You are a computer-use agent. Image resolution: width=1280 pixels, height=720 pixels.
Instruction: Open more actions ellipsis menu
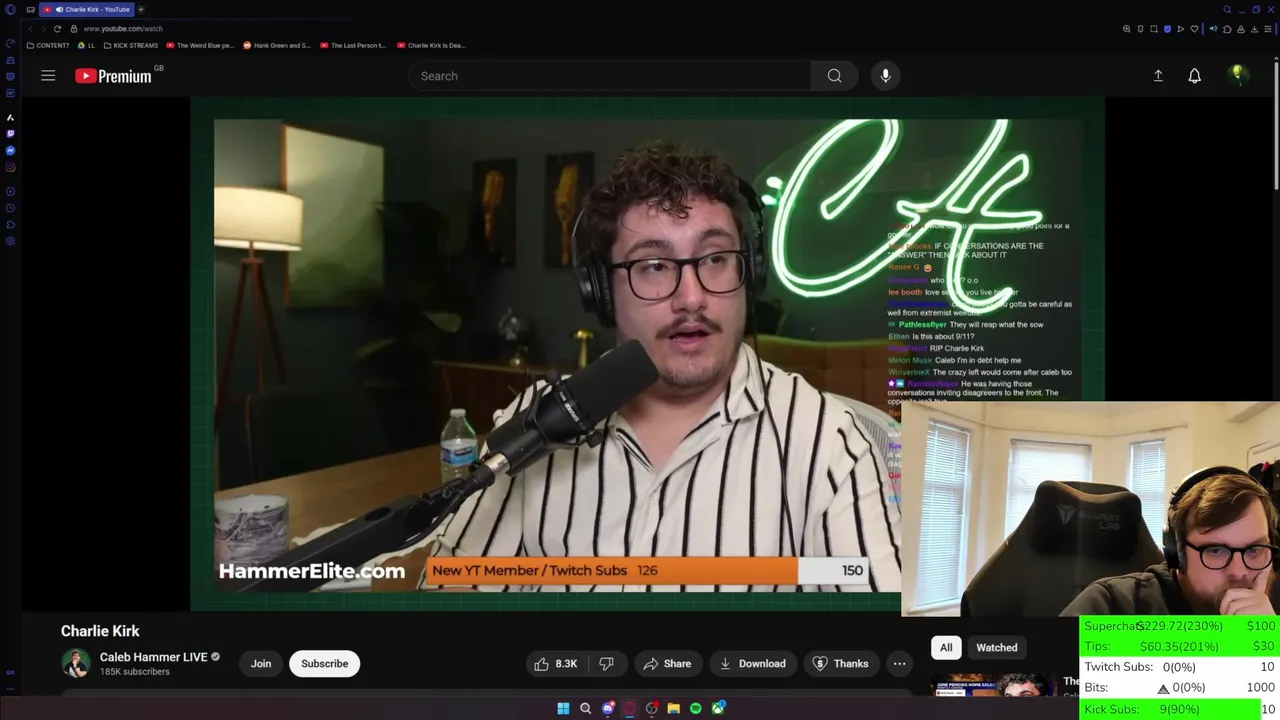click(899, 664)
